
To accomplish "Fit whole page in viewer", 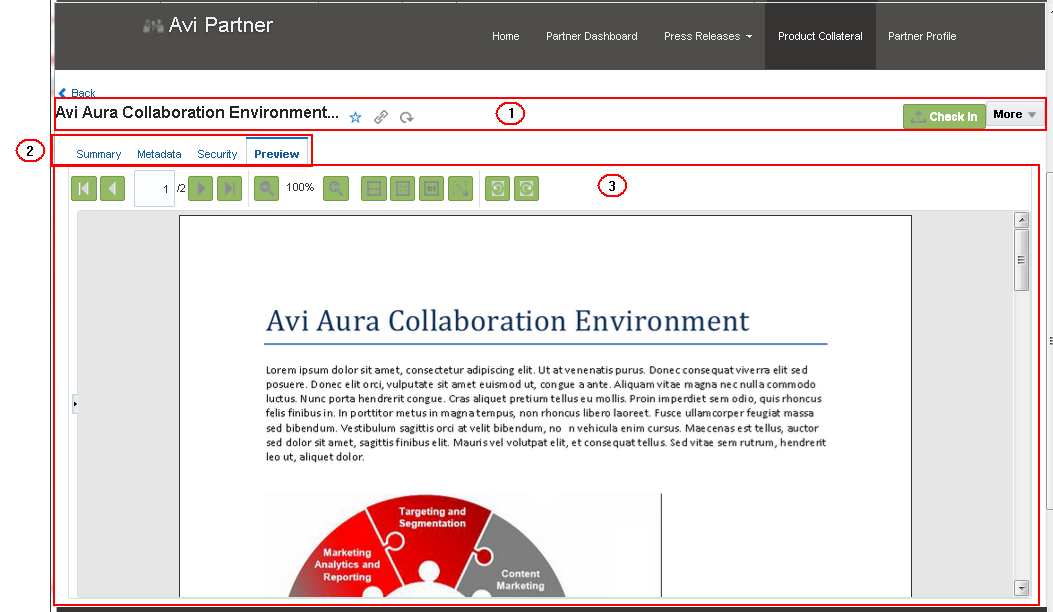I will [403, 189].
